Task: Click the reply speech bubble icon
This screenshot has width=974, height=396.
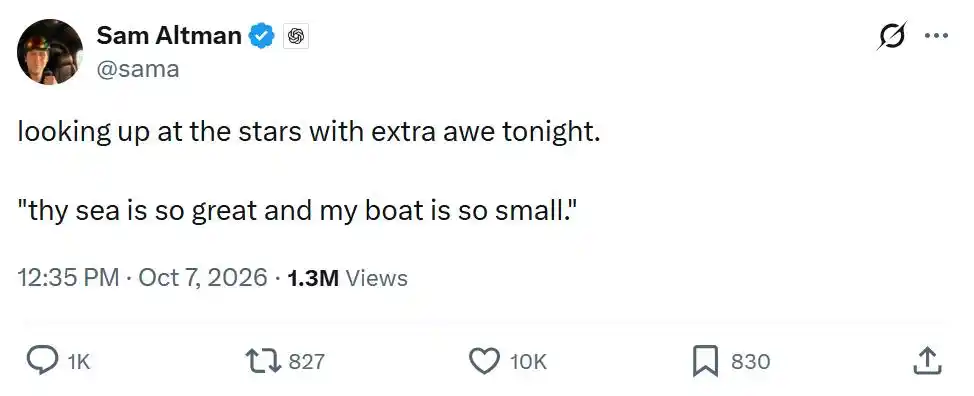Action: (42, 361)
